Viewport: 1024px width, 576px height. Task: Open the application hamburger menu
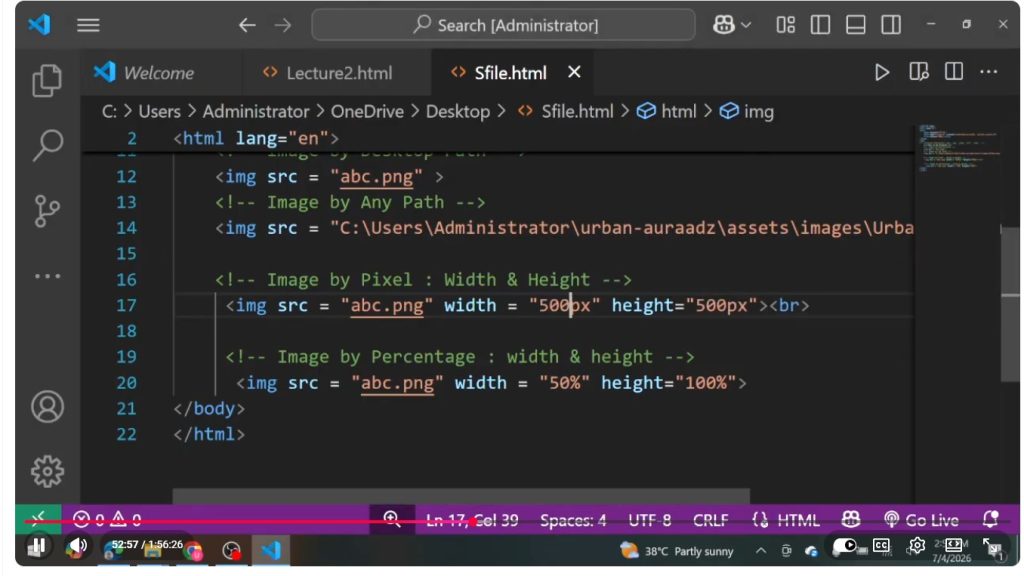[88, 25]
